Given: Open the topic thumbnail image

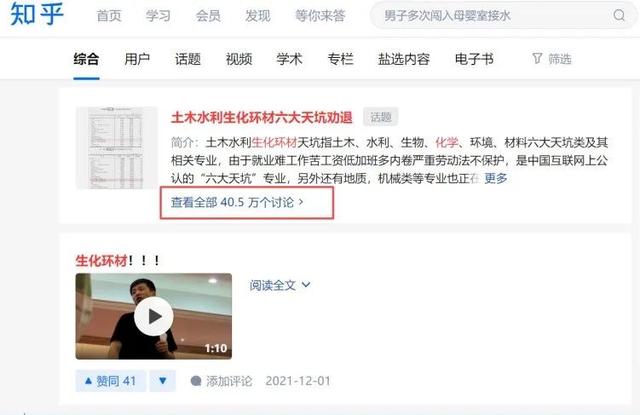Looking at the screenshot, I should (x=117, y=148).
